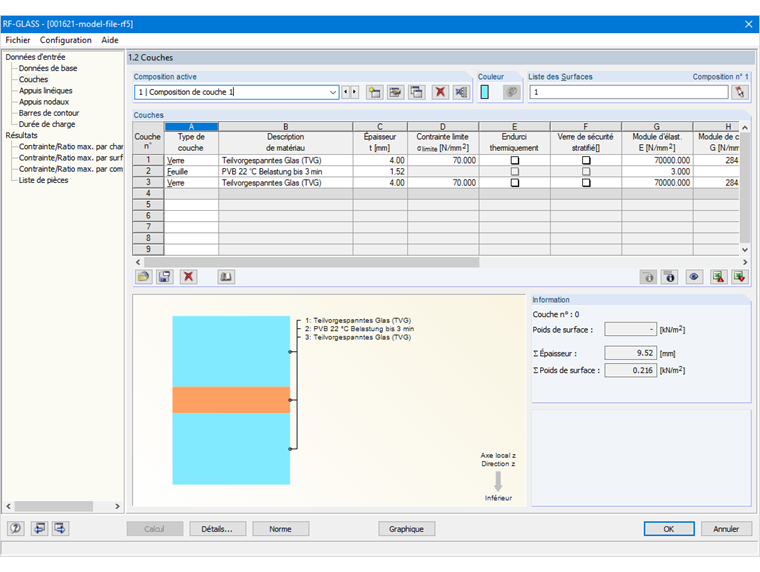Create a new layer composition

tap(374, 92)
